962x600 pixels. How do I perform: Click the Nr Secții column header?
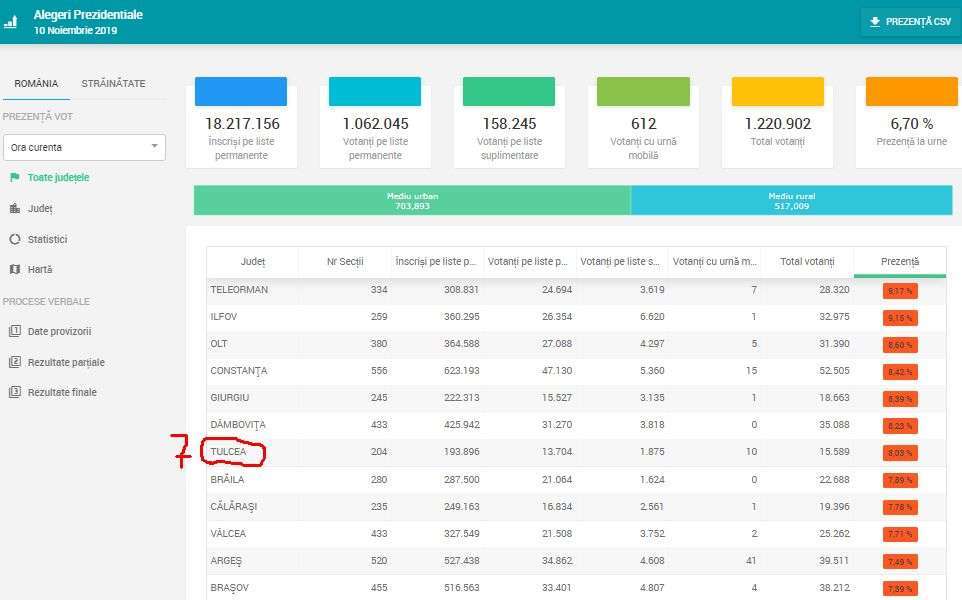coord(345,262)
